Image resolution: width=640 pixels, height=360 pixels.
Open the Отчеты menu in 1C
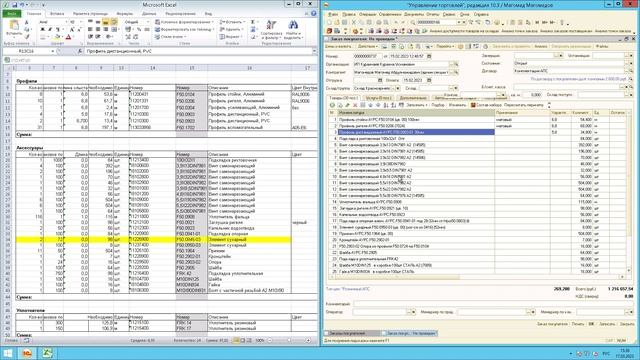click(433, 14)
